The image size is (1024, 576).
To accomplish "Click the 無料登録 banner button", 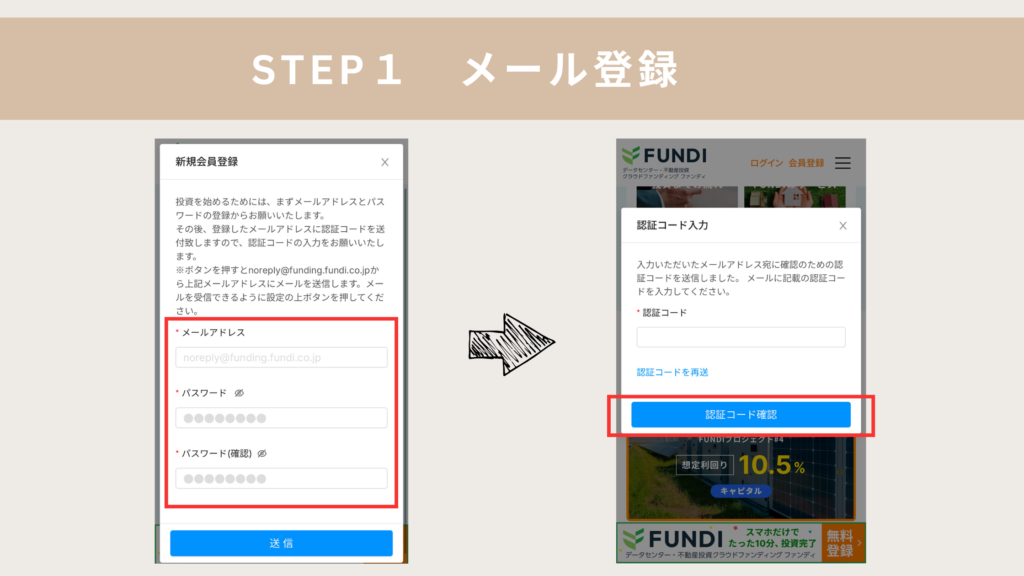I will pos(840,543).
